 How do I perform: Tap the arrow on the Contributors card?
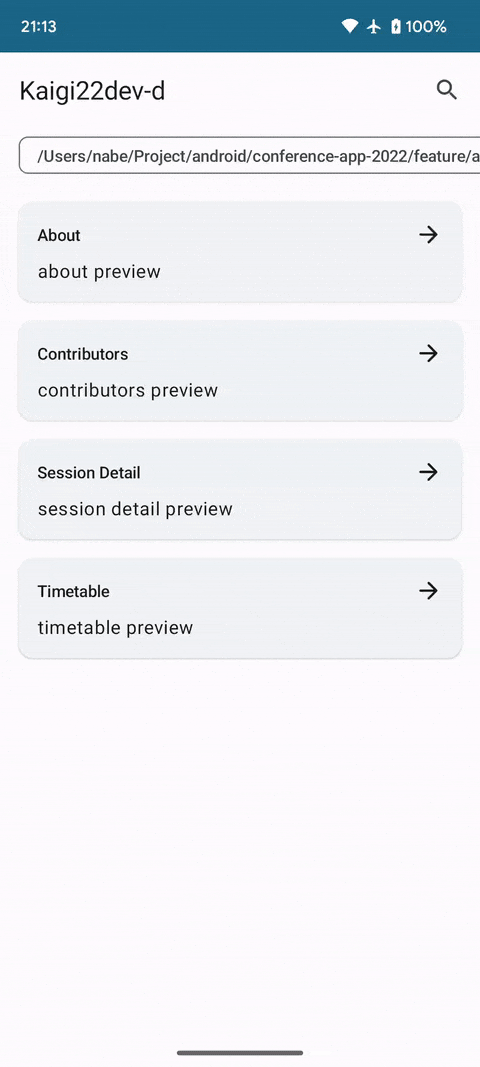coord(428,353)
